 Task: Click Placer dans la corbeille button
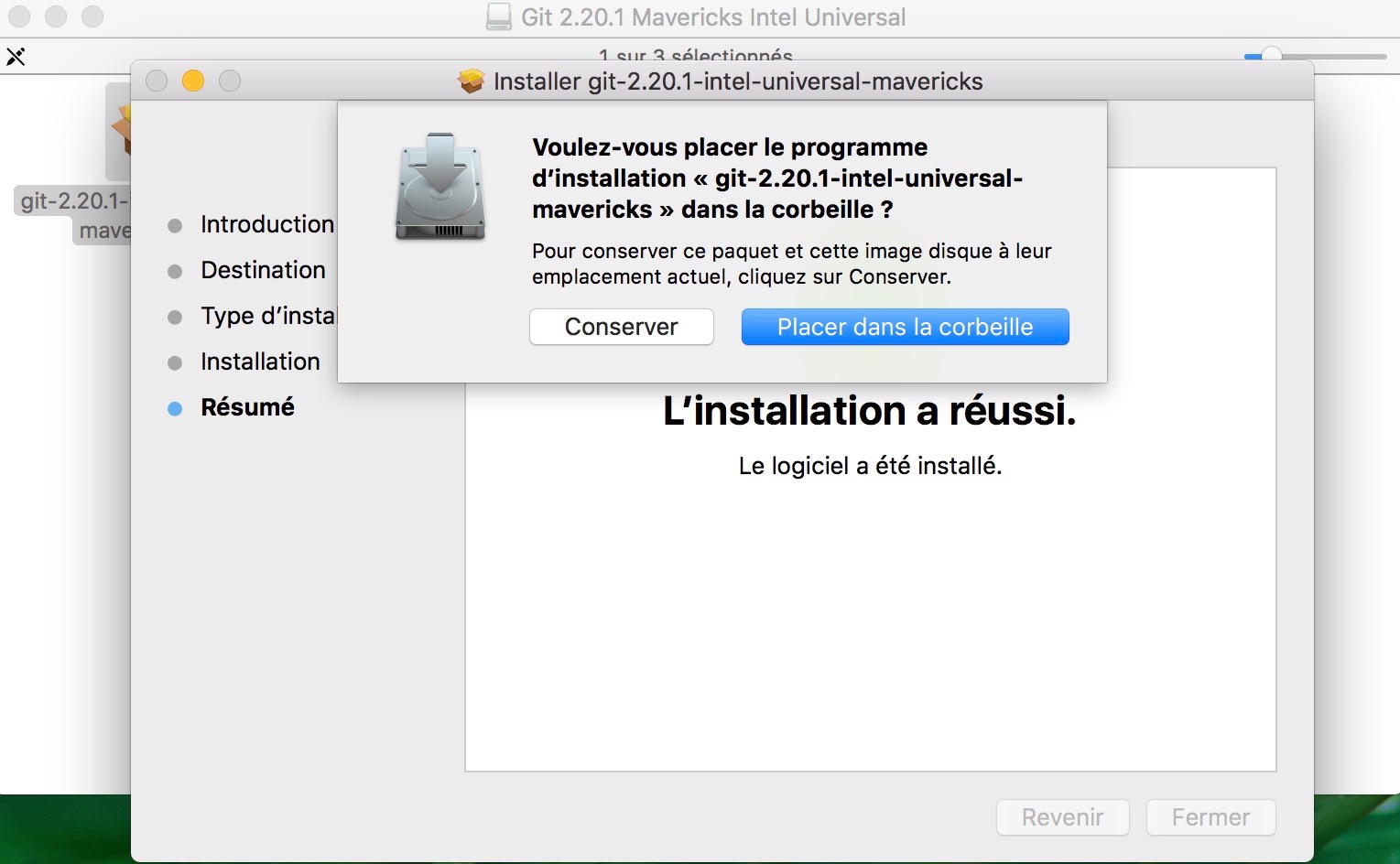coord(905,327)
